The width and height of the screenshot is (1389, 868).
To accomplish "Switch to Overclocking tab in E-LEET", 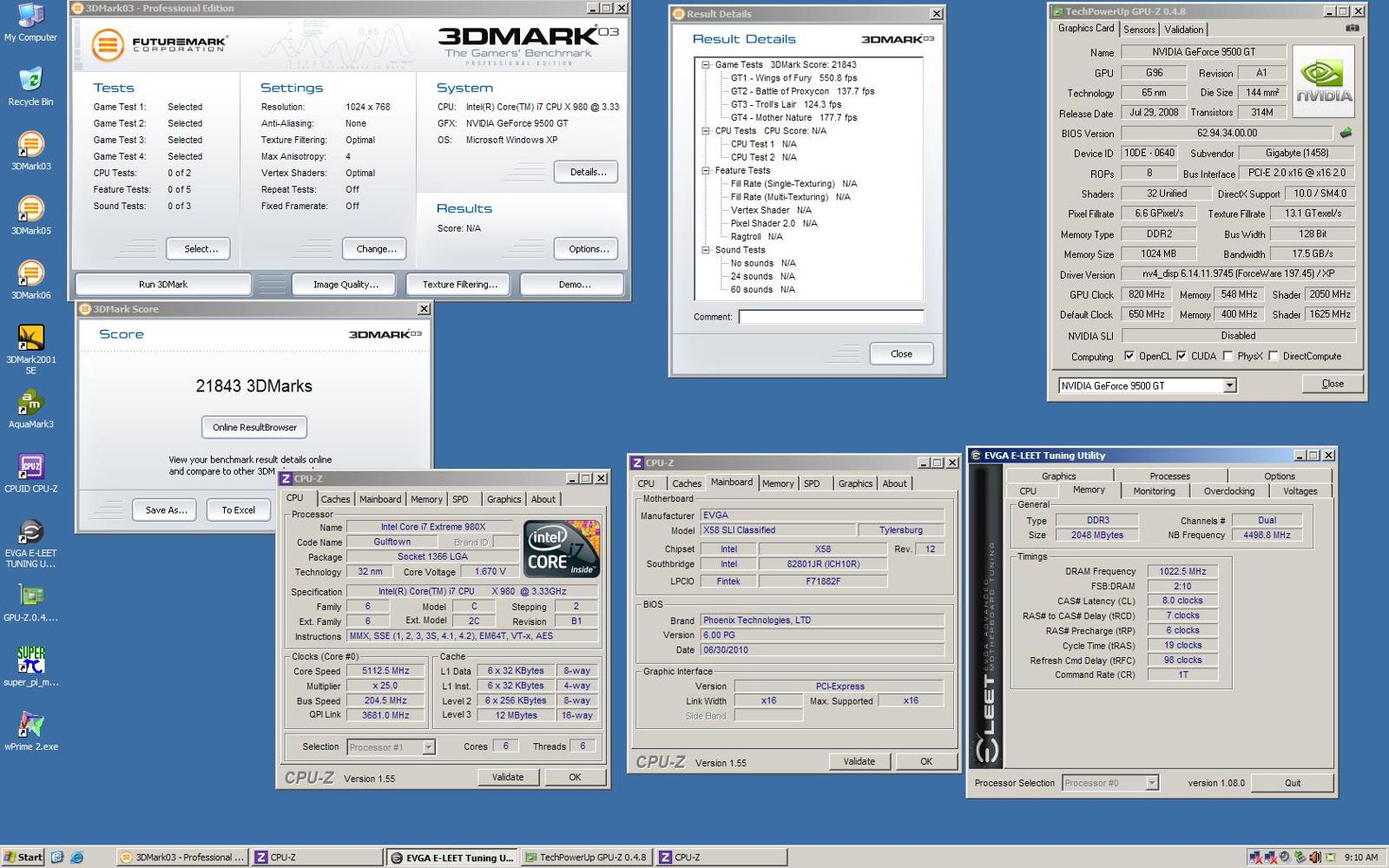I will pos(1228,491).
